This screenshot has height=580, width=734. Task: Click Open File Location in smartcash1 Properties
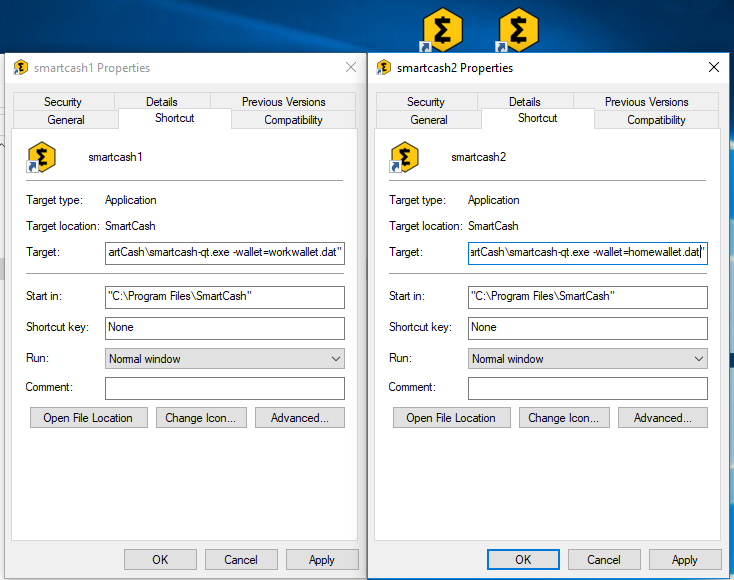88,418
